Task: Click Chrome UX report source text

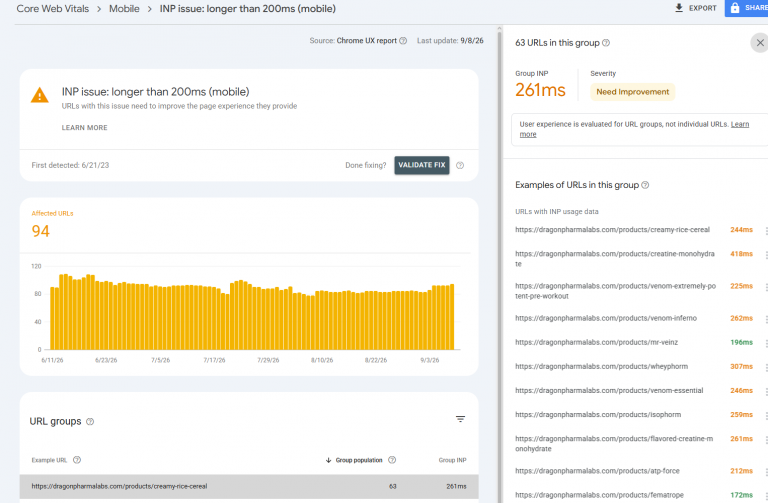Action: point(366,41)
